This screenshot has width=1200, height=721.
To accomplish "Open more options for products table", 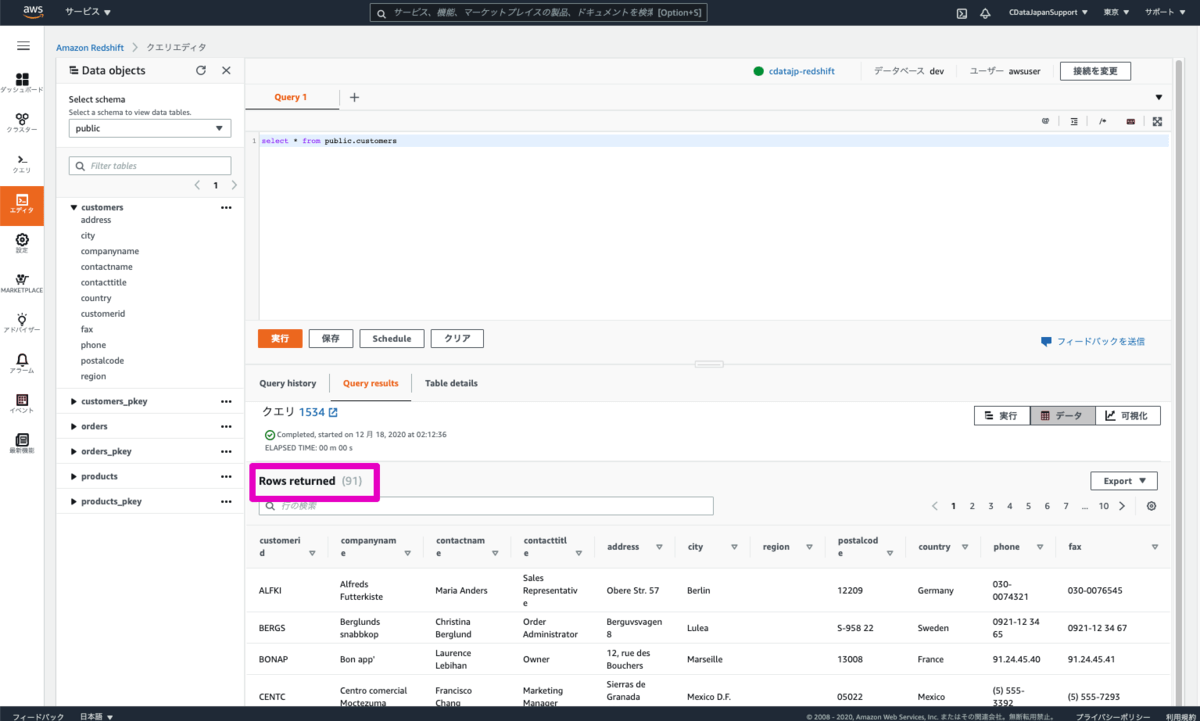I will (226, 477).
